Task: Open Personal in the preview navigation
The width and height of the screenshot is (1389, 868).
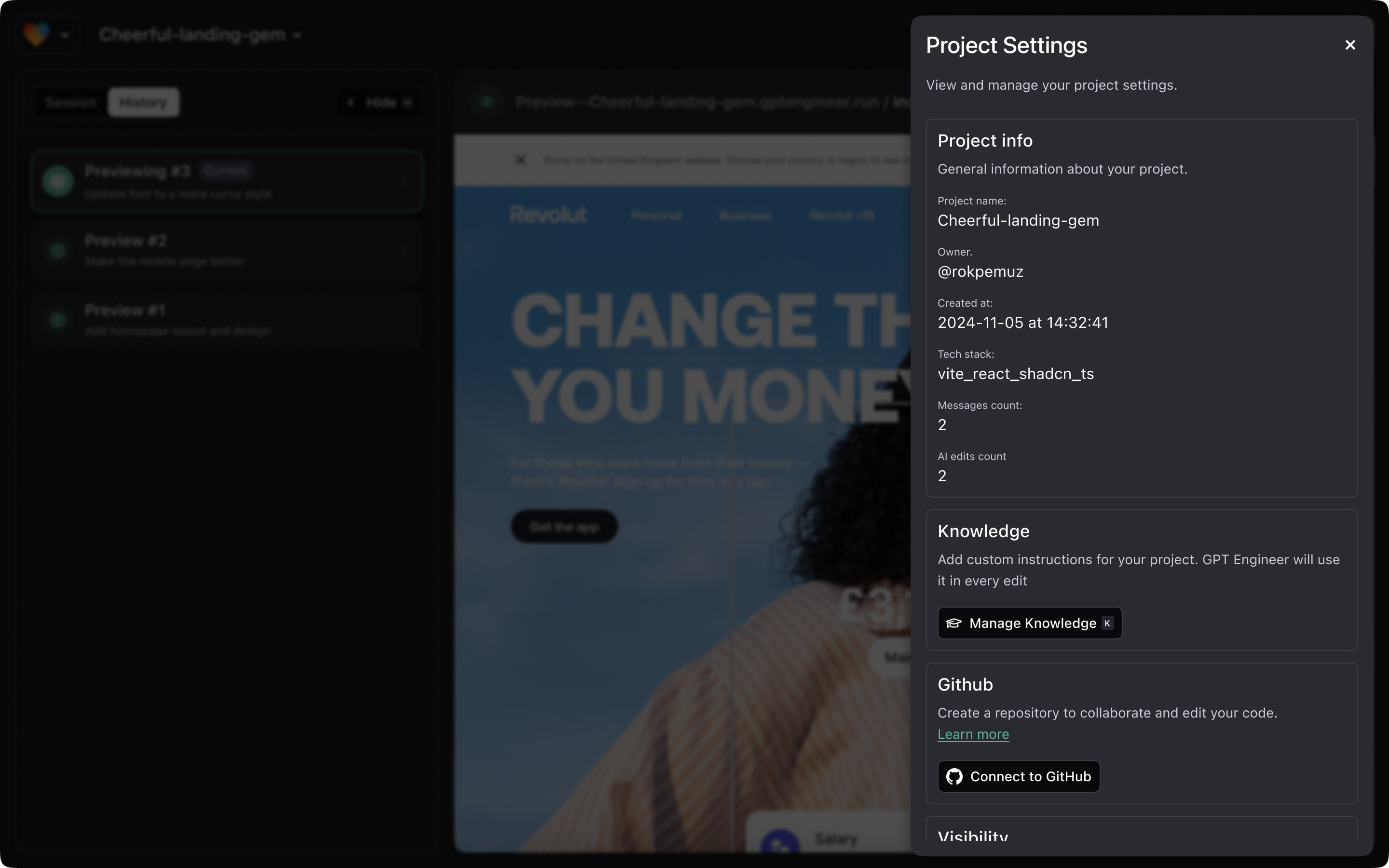Action: pyautogui.click(x=656, y=215)
